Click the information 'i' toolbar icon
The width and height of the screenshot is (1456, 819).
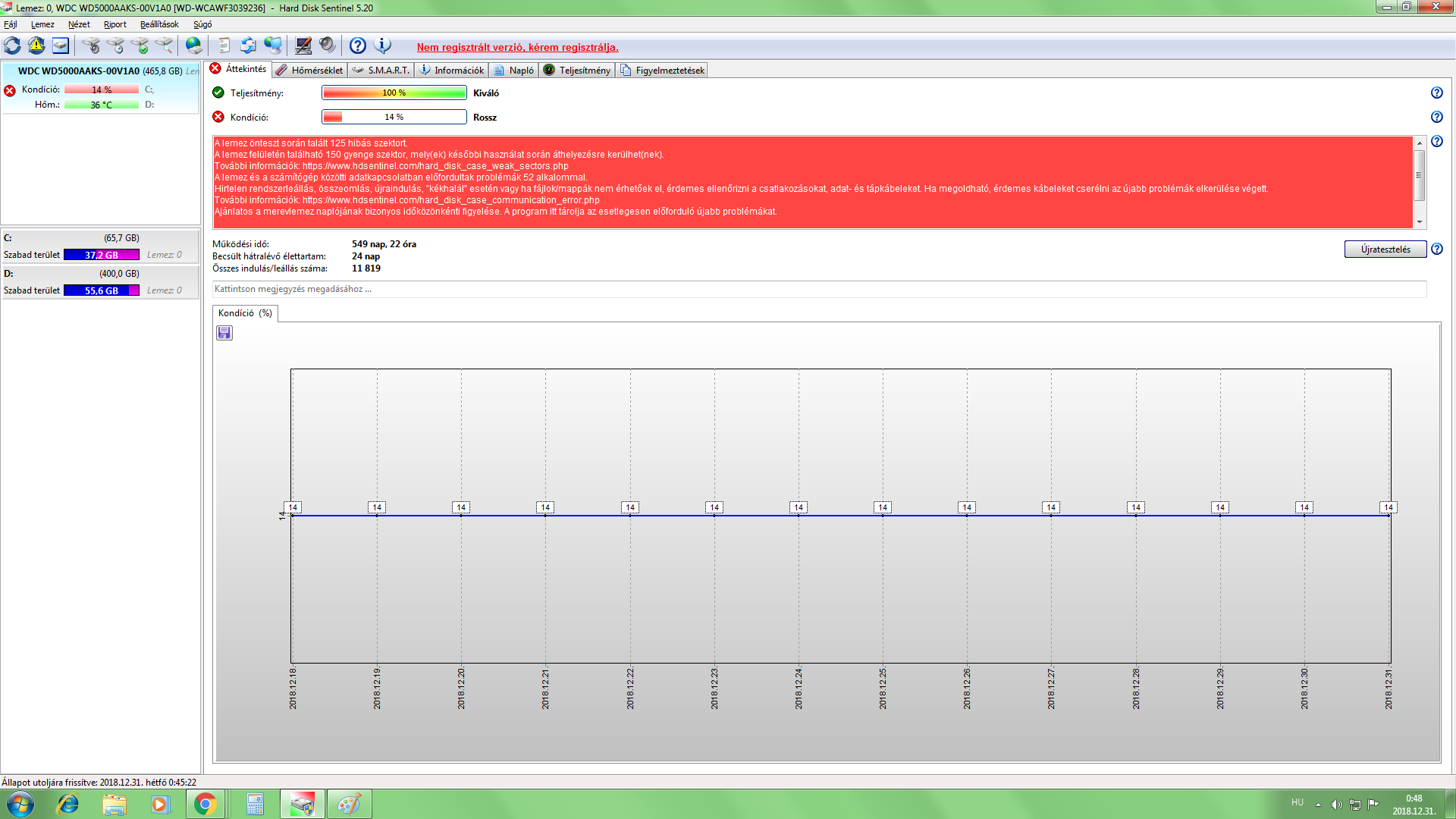coord(383,45)
